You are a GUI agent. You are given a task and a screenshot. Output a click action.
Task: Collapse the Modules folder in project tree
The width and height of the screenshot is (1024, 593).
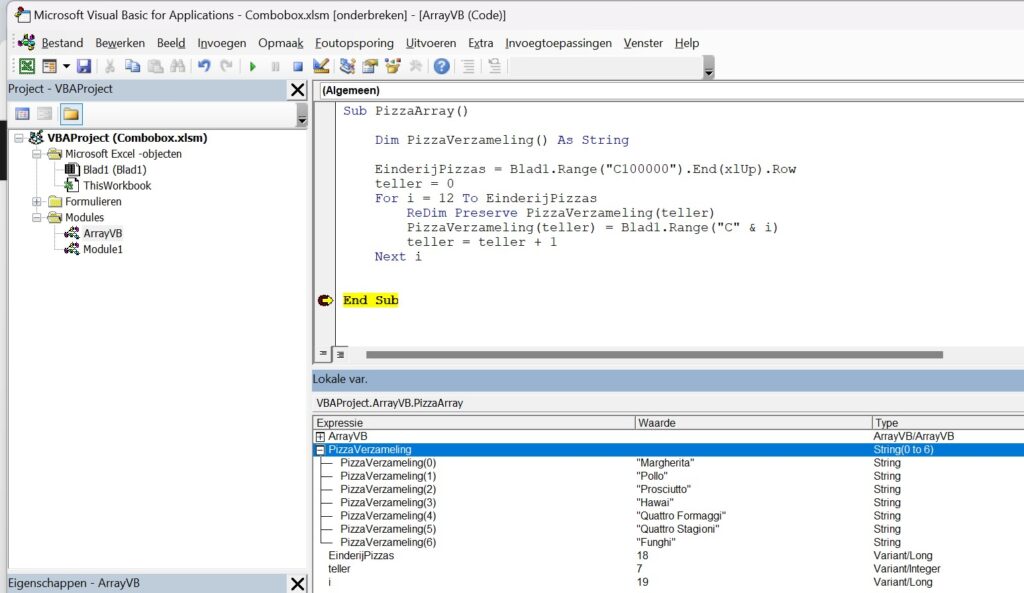pos(38,217)
